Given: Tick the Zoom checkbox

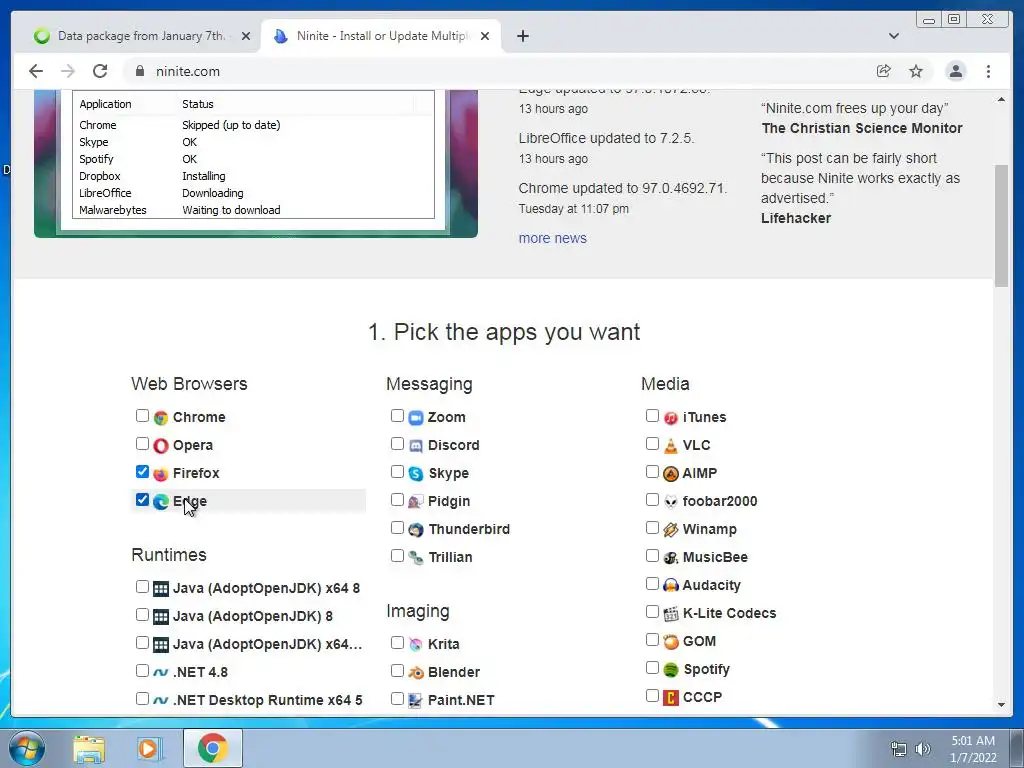Looking at the screenshot, I should click(397, 416).
